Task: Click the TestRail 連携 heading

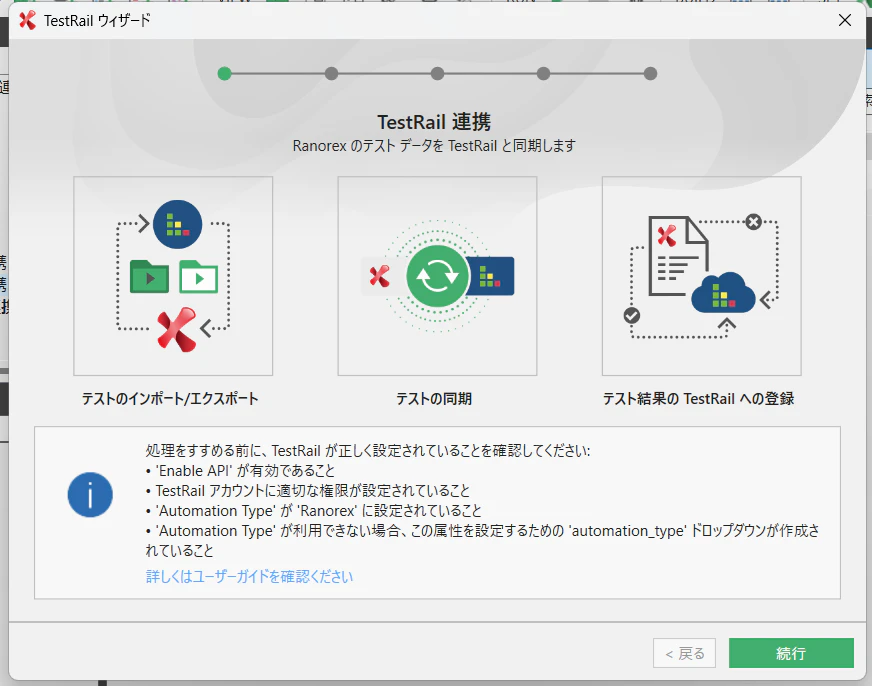Action: tap(434, 122)
